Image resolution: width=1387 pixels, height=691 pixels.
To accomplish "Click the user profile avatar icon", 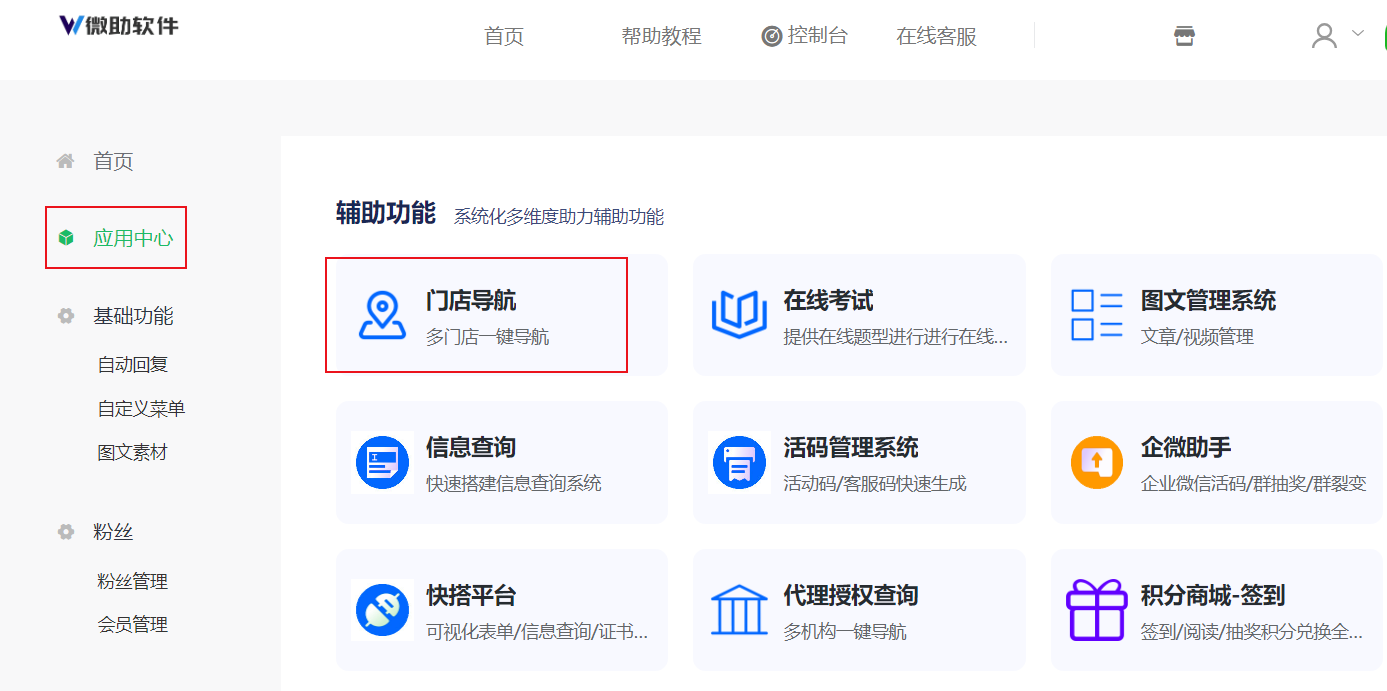I will [1324, 36].
